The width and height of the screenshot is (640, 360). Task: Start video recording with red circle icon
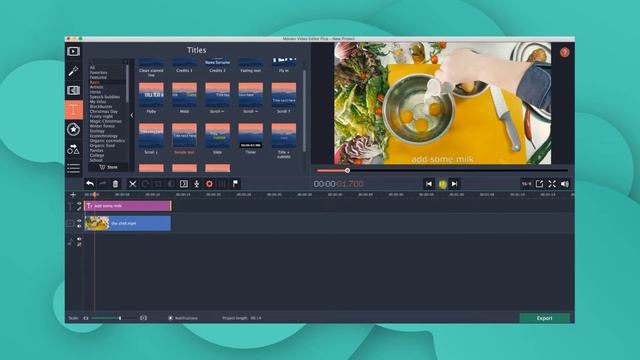click(x=209, y=184)
